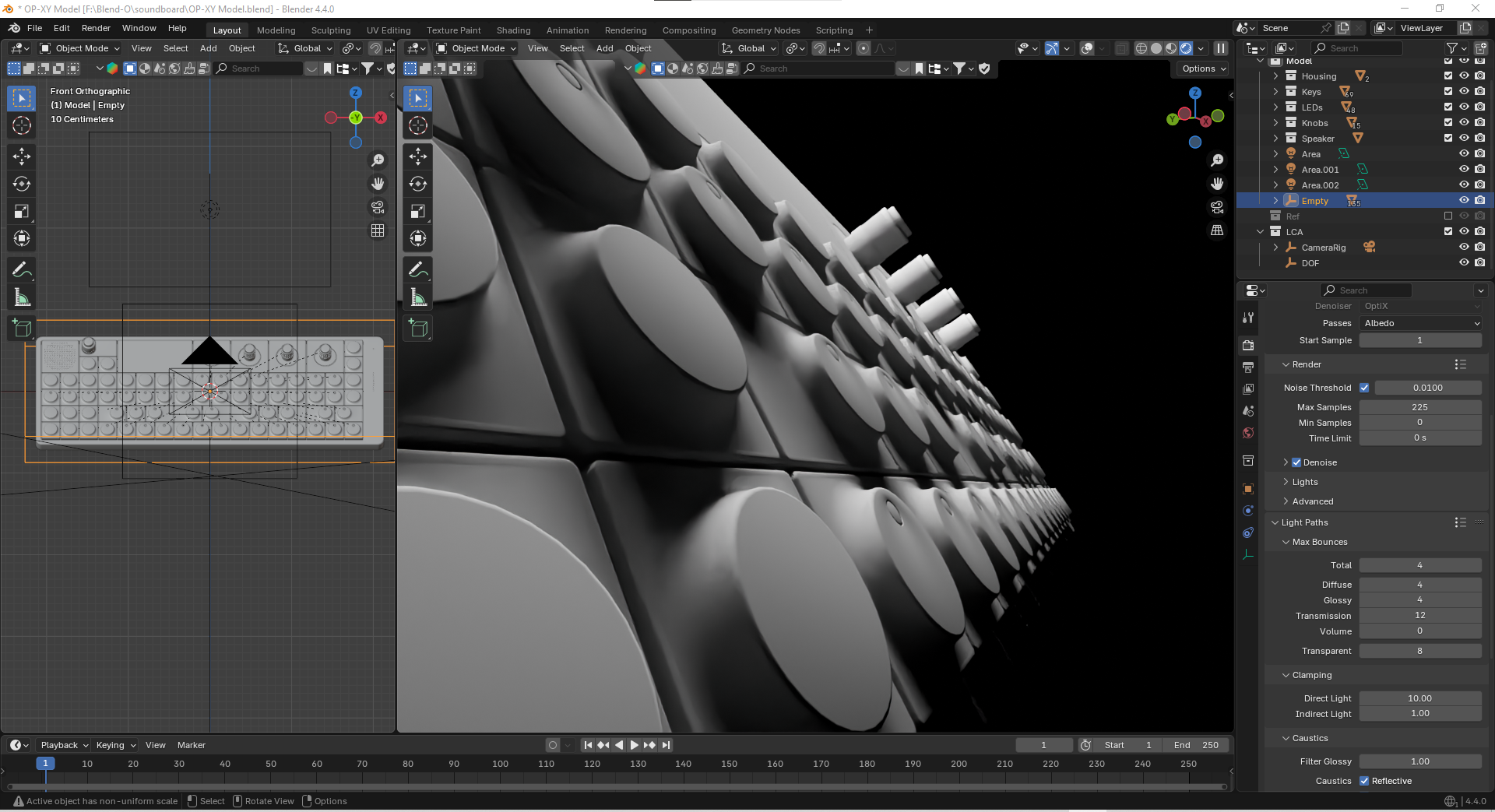Viewport: 1495px width, 812px height.
Task: Toggle Reflective caustics checkbox
Action: point(1364,781)
